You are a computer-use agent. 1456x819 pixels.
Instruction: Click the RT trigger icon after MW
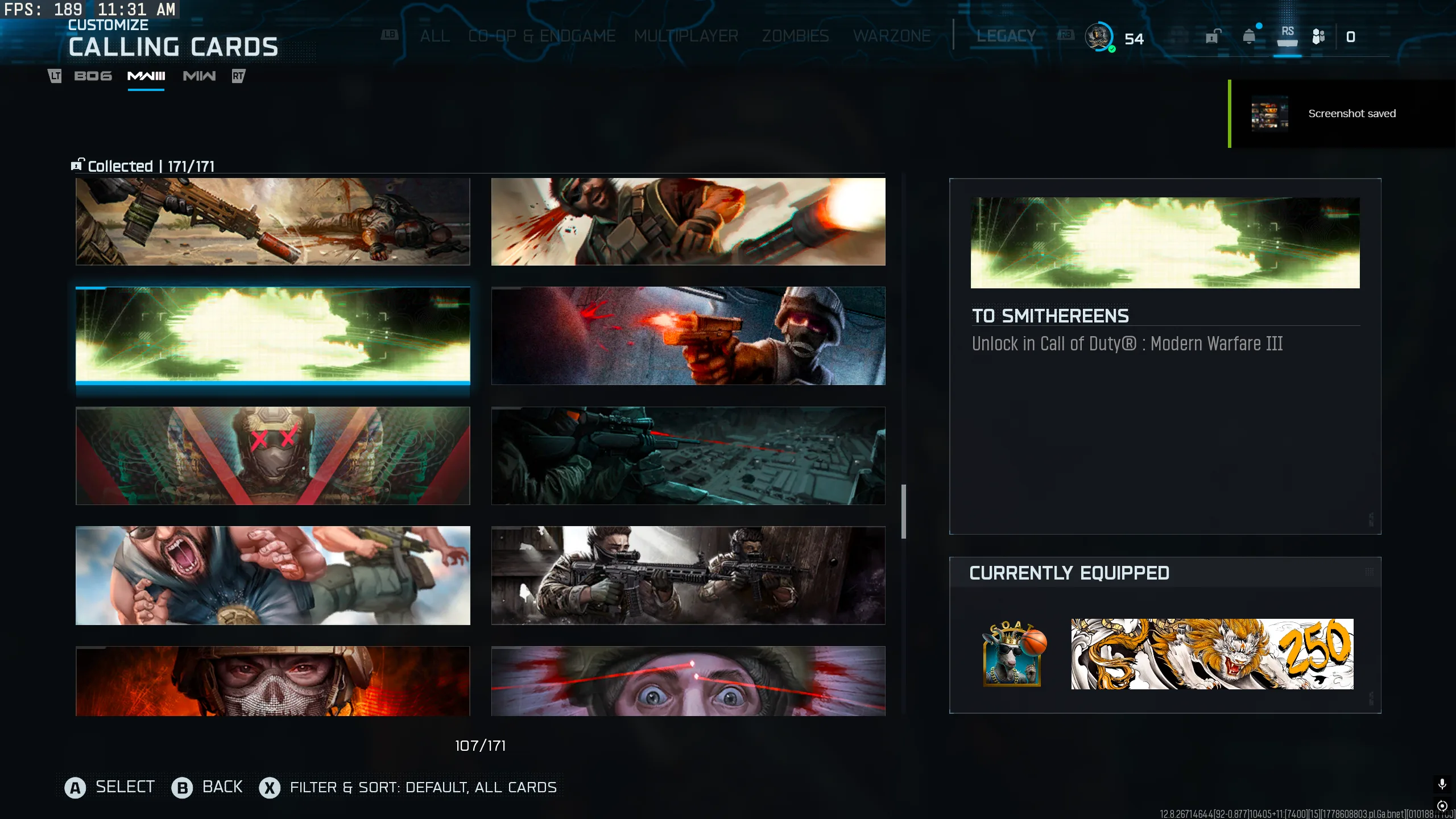(x=238, y=76)
